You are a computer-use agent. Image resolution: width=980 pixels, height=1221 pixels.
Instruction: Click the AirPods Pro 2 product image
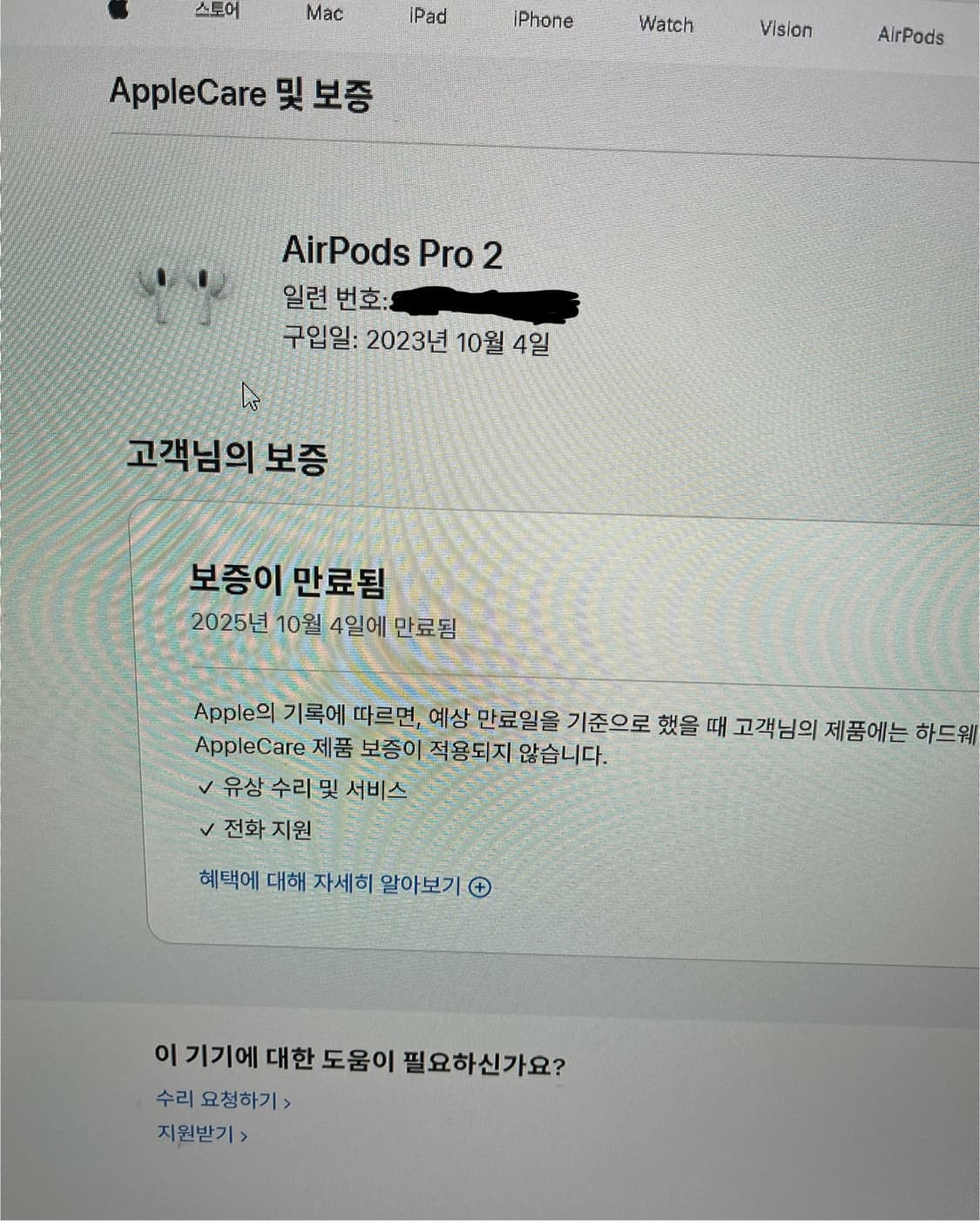pos(182,294)
